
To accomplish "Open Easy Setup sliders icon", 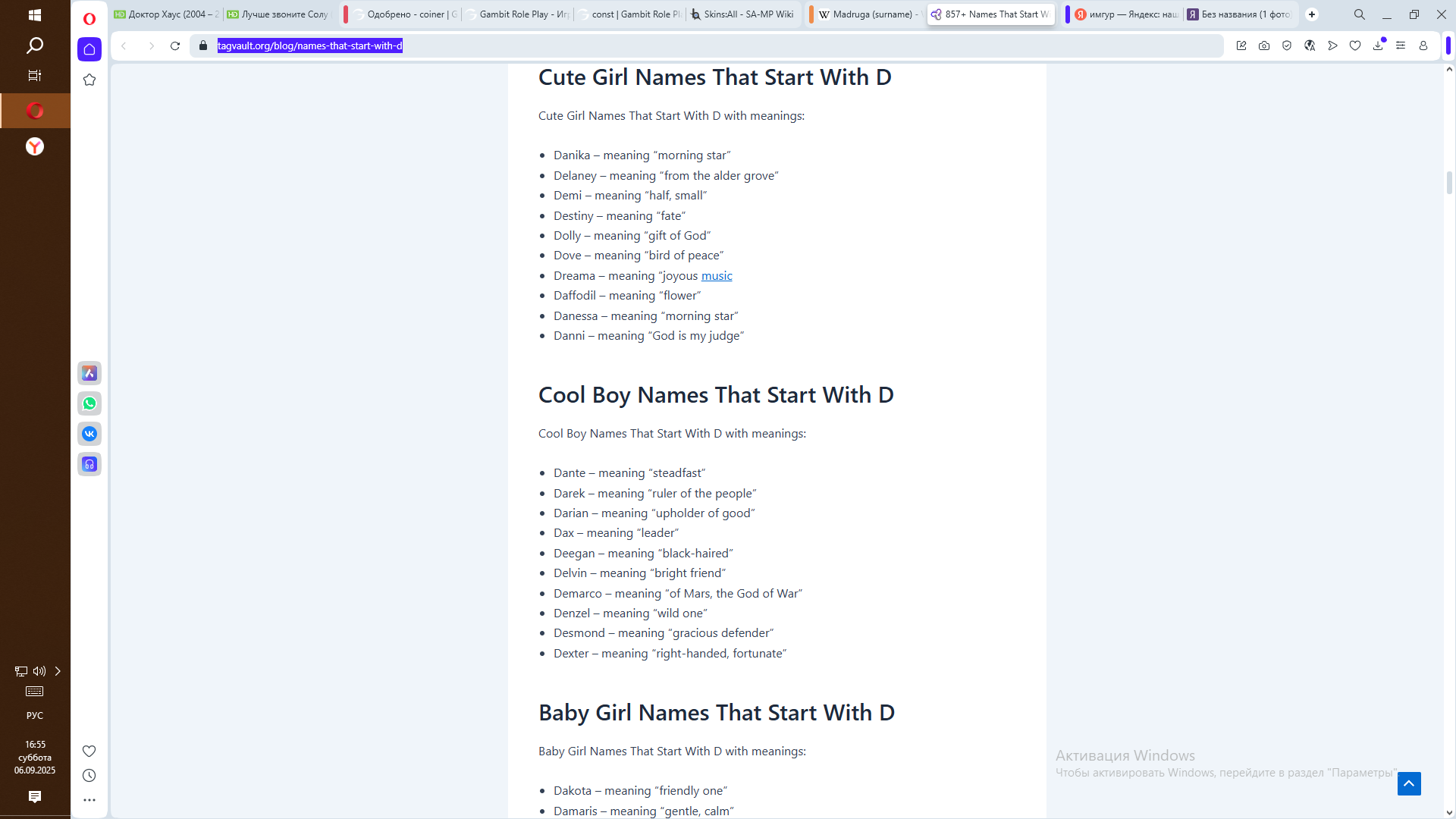I will pos(1401,45).
